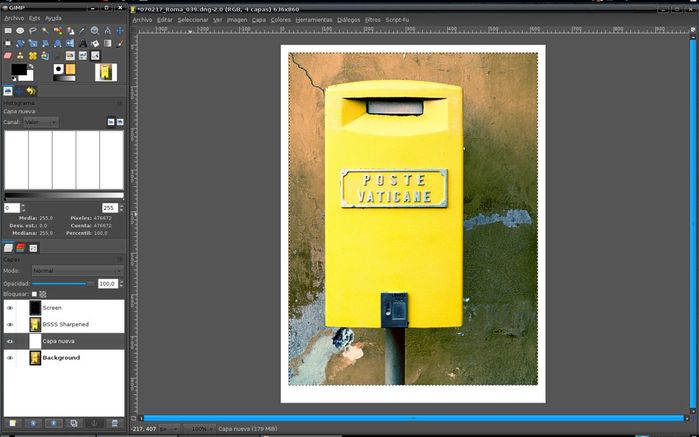The width and height of the screenshot is (699, 437).
Task: Open the status bar unit dropdown
Action: click(169, 429)
